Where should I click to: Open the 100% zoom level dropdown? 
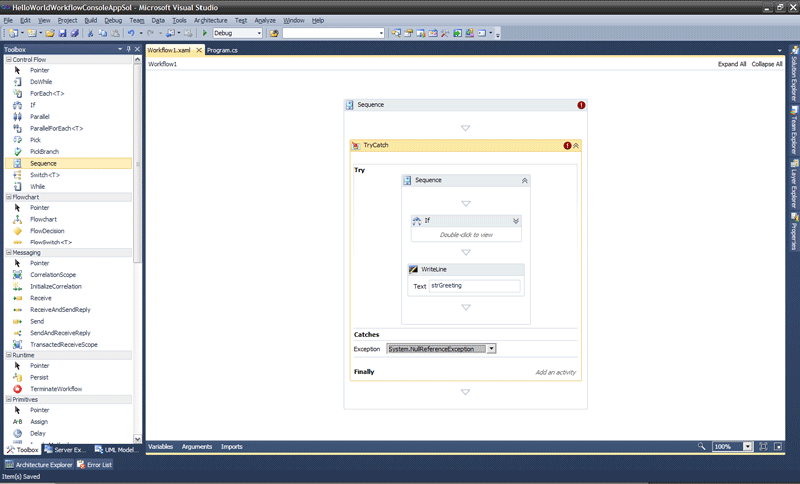click(x=747, y=446)
